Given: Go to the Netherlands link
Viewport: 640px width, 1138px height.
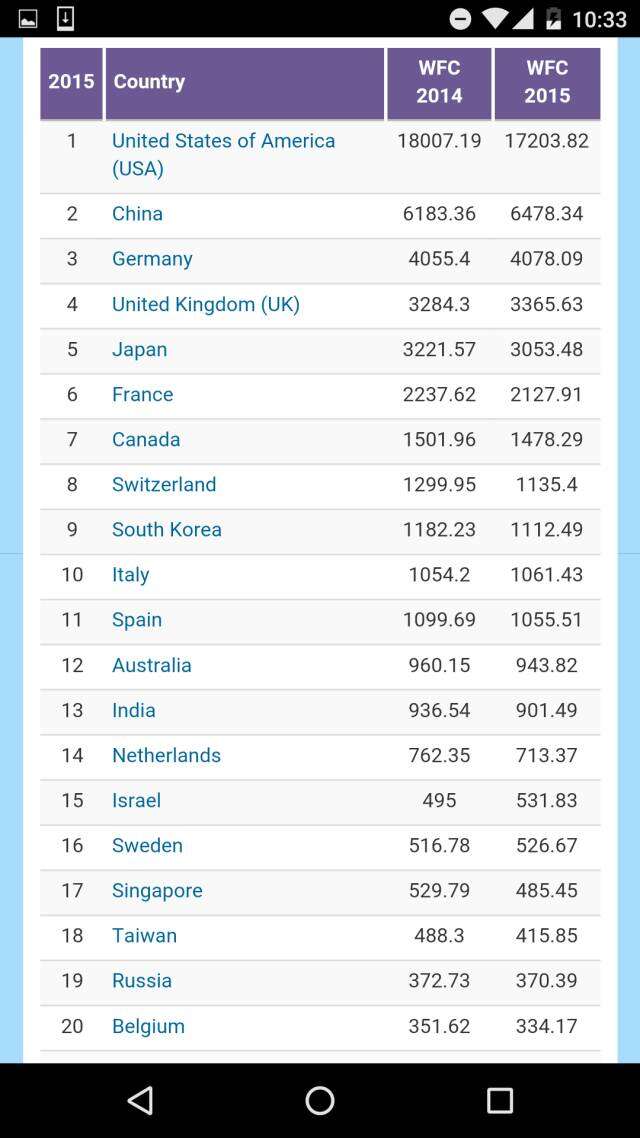Looking at the screenshot, I should coord(166,755).
